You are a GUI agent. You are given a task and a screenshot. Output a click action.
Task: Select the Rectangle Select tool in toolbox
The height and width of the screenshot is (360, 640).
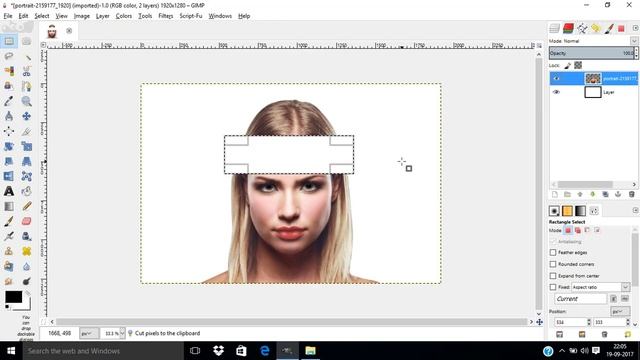coord(9,41)
